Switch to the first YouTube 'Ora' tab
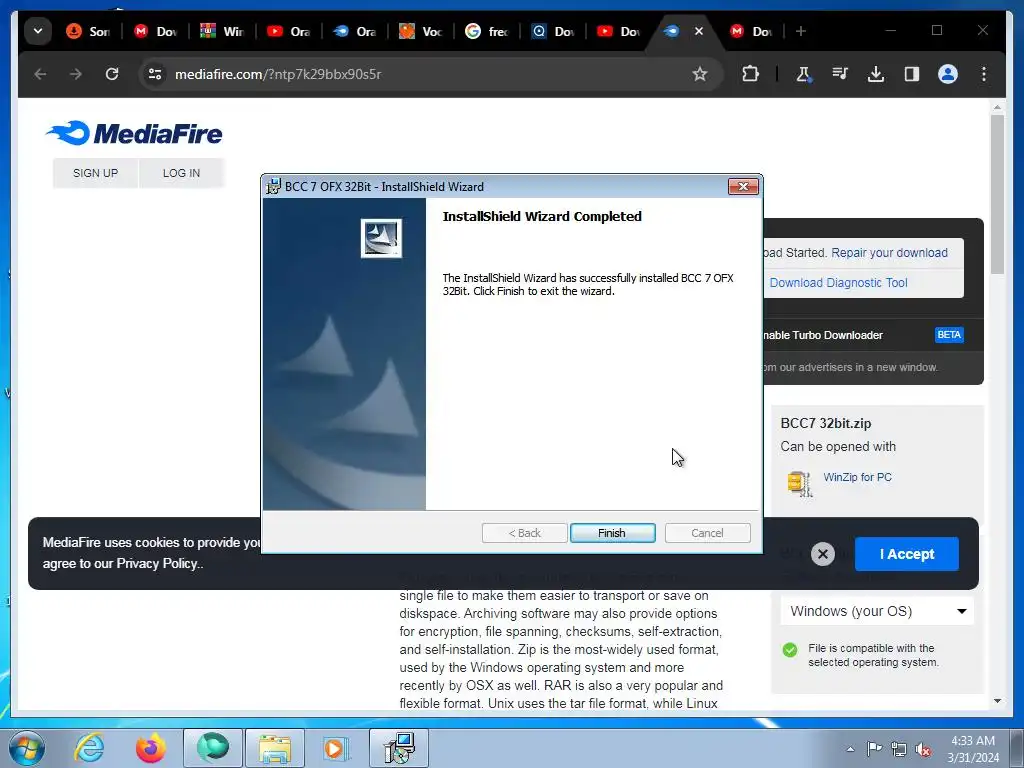 tap(289, 31)
